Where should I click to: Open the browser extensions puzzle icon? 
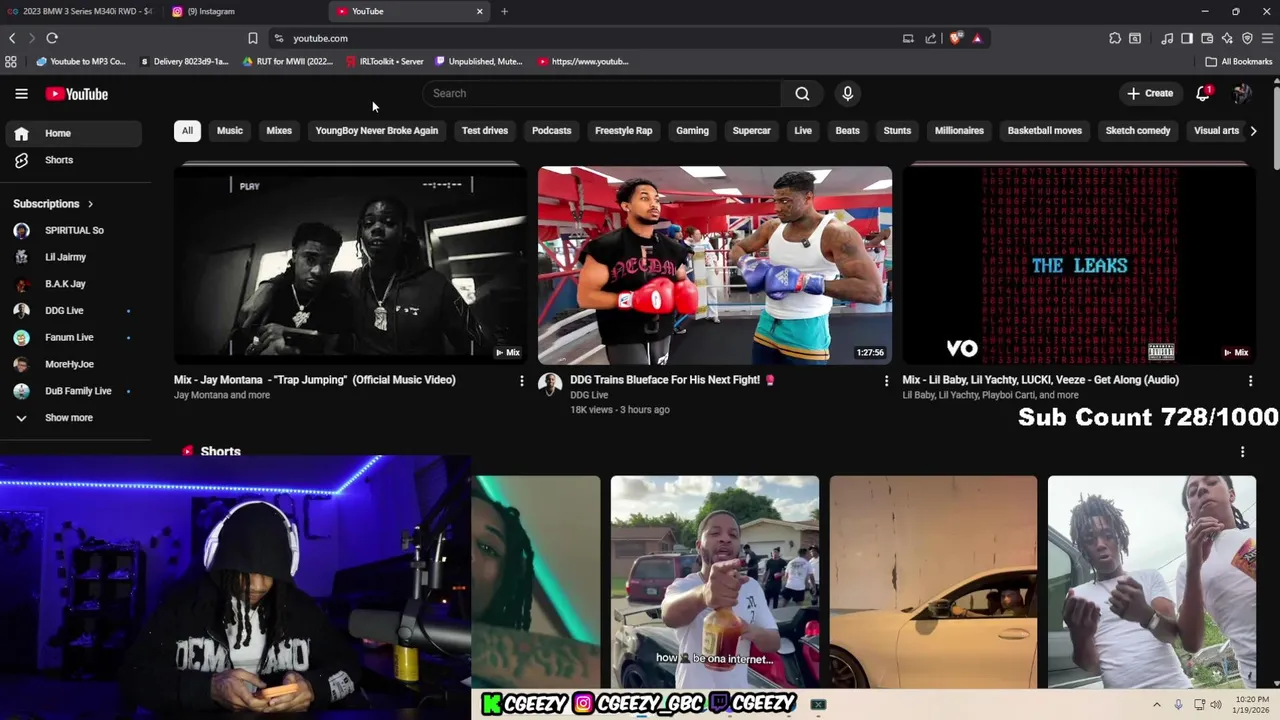pos(1115,38)
